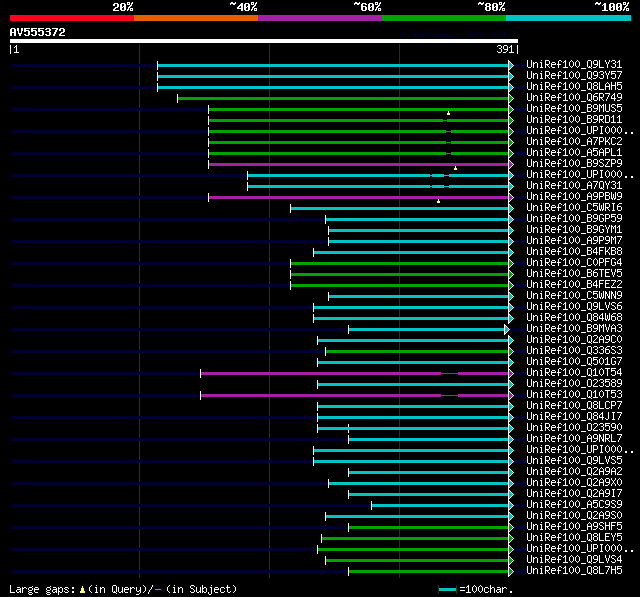Select hit label UniRef100_C5WNN9
Screen dimensions: 640x597
[574, 296]
